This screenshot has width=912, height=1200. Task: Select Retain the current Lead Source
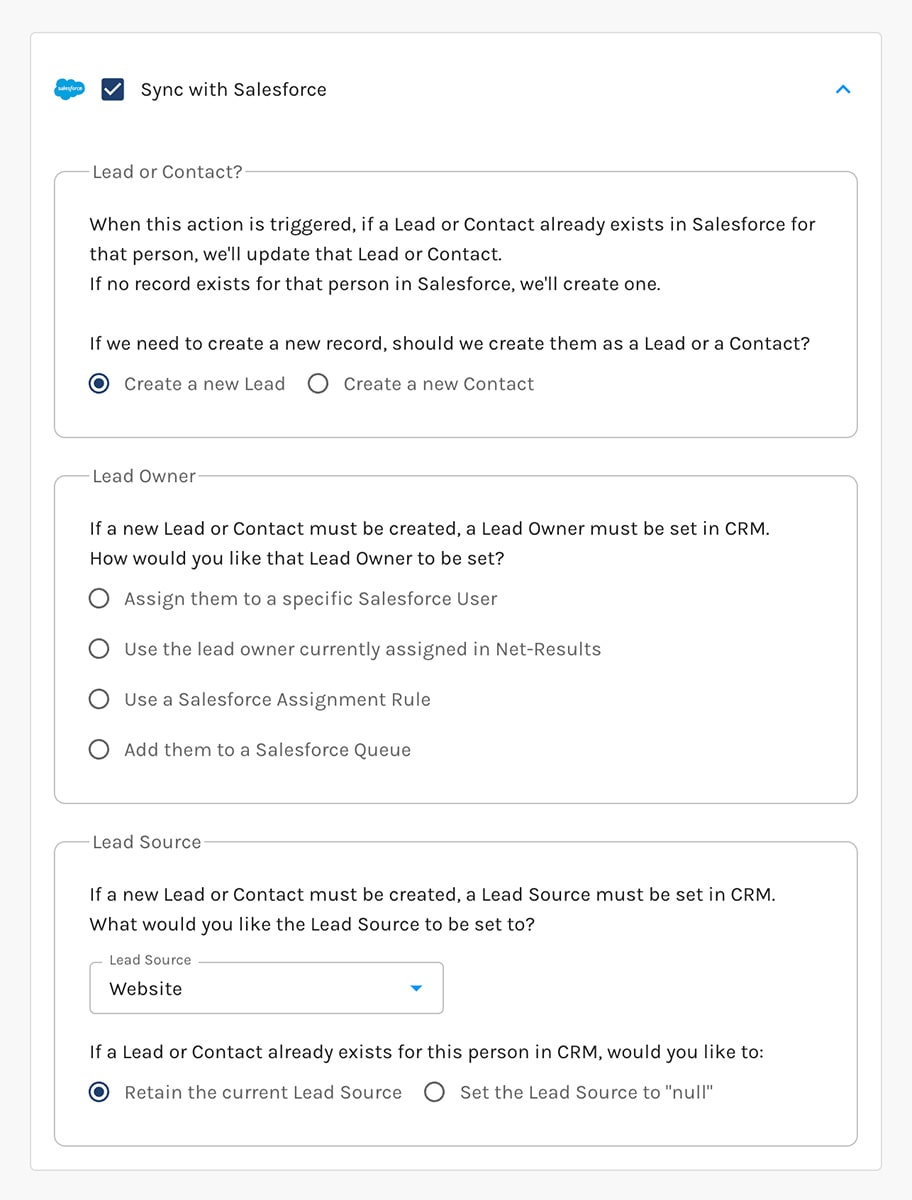pyautogui.click(x=99, y=1092)
